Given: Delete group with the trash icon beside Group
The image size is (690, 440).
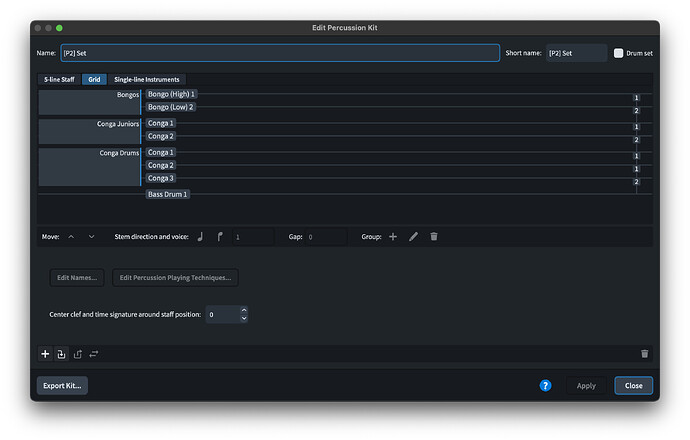Looking at the screenshot, I should (434, 237).
